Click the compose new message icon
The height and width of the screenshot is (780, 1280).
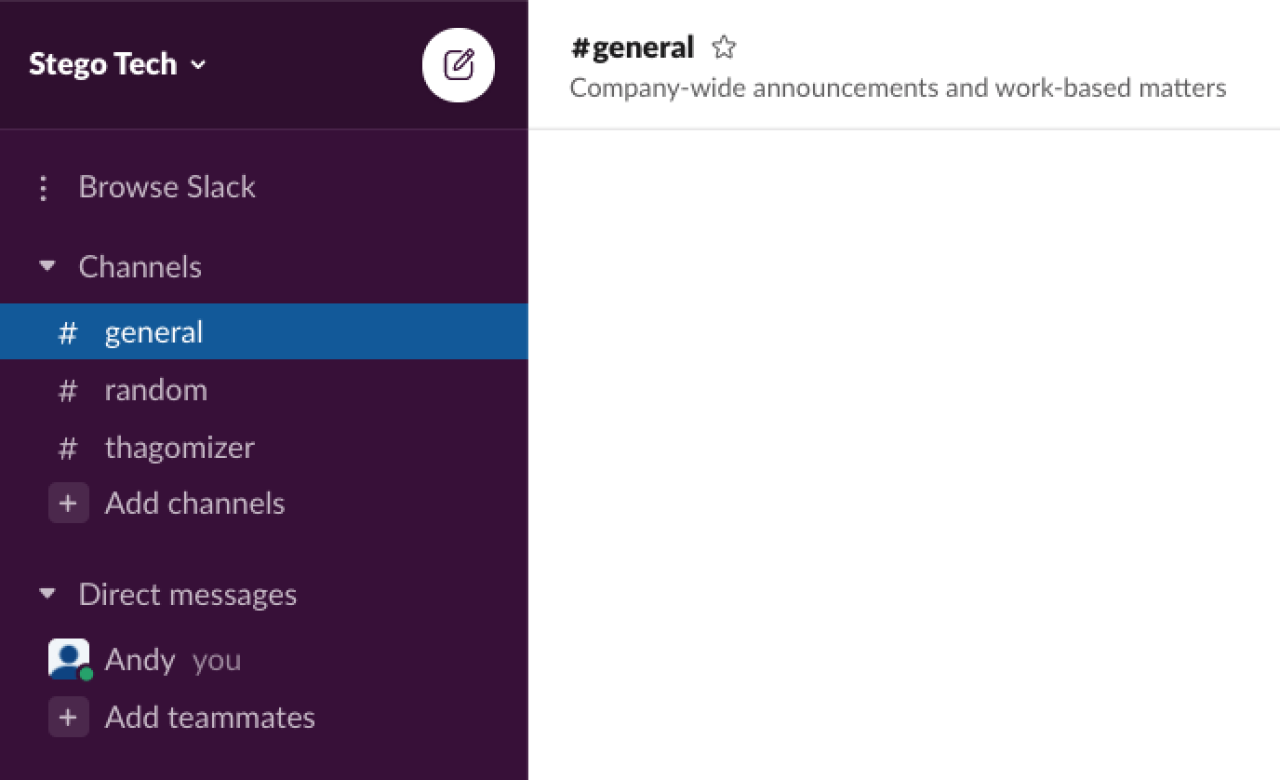point(458,65)
